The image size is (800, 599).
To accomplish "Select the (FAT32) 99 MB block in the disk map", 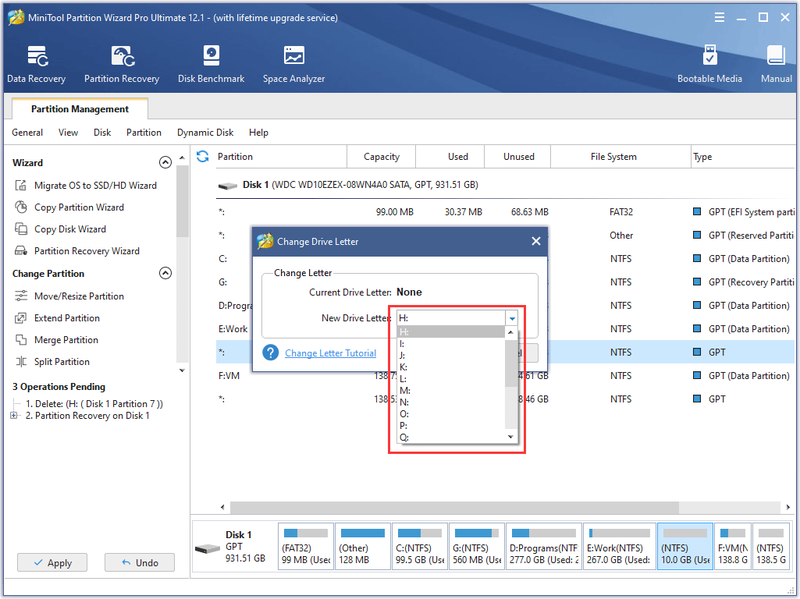I will [306, 546].
